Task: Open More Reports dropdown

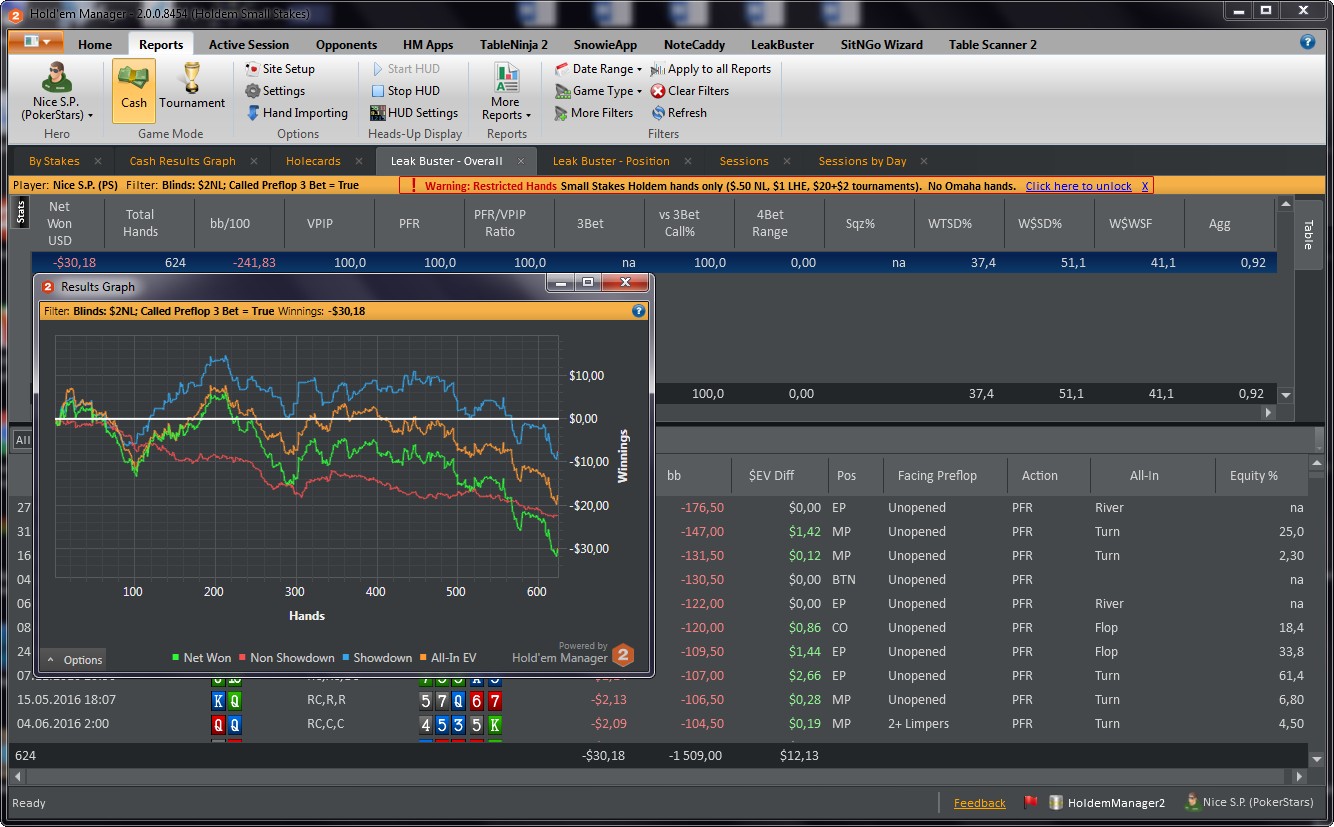Action: coord(507,92)
